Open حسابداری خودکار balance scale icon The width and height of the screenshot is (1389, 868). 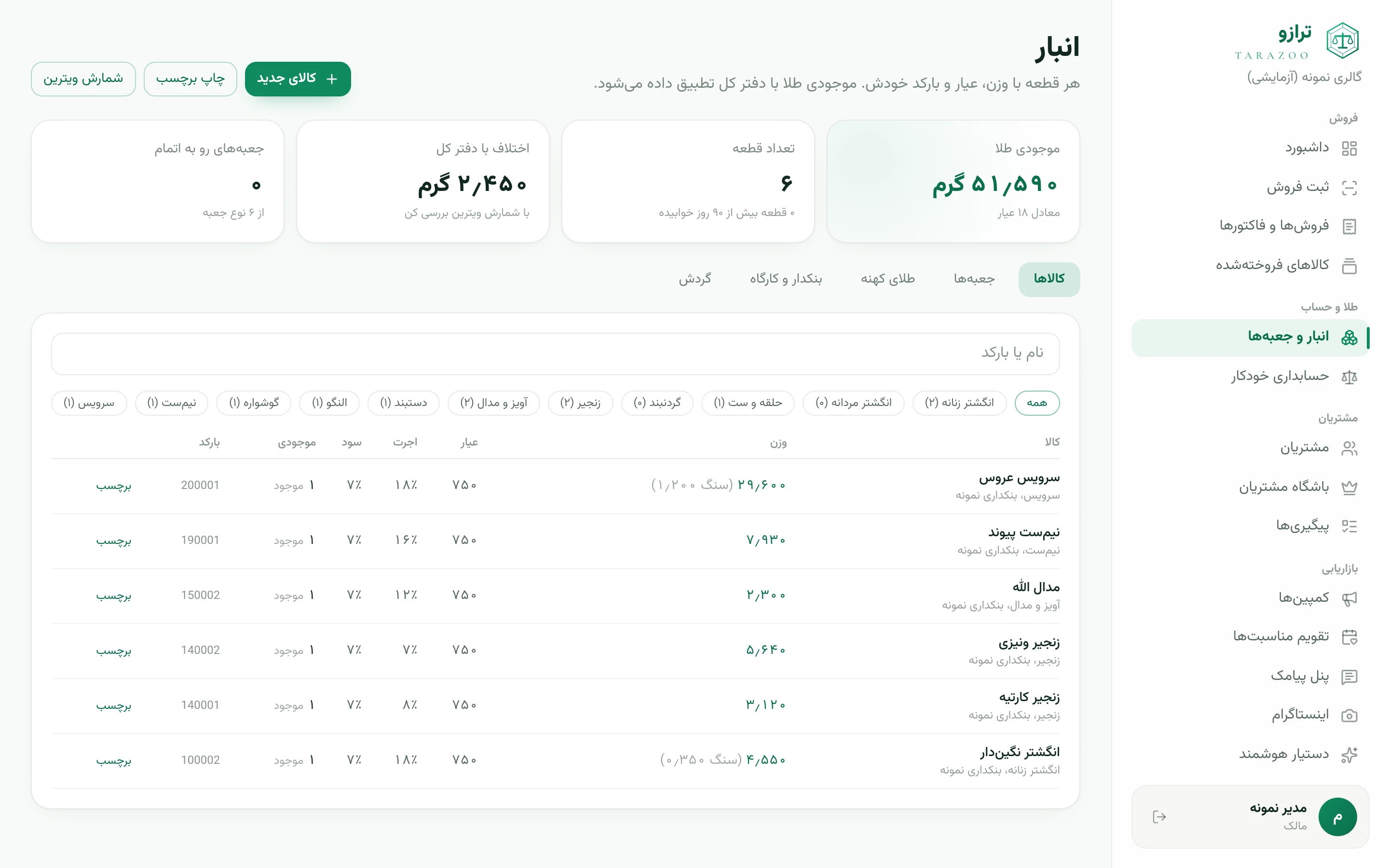coord(1349,377)
